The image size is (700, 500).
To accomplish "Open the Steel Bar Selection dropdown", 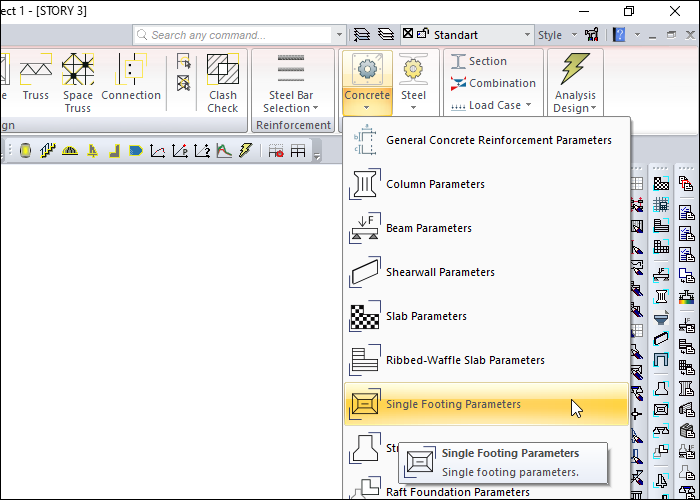I will pyautogui.click(x=291, y=83).
